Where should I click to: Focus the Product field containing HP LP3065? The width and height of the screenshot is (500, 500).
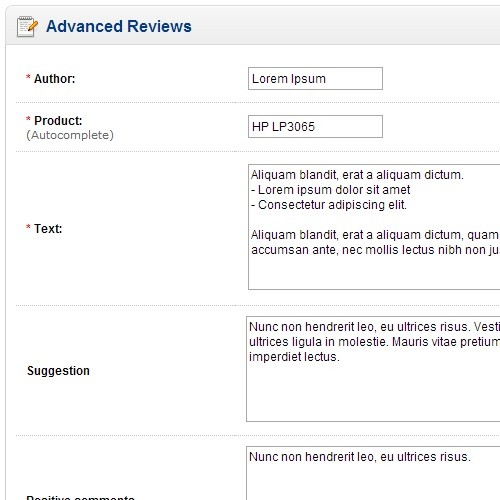pyautogui.click(x=315, y=127)
